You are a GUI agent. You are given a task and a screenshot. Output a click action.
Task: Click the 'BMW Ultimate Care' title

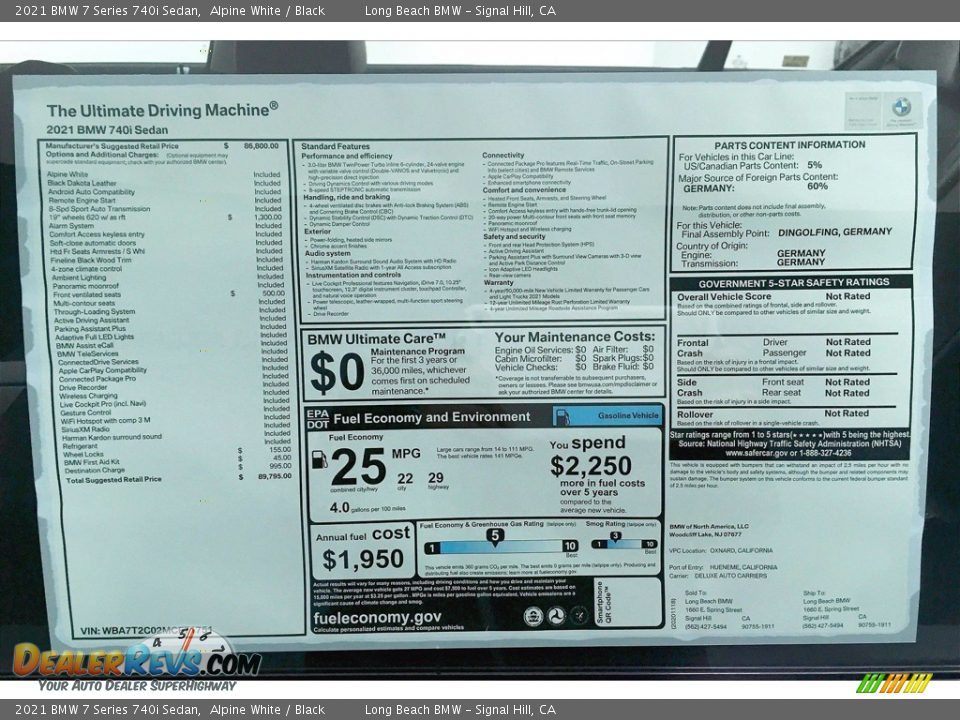point(377,339)
